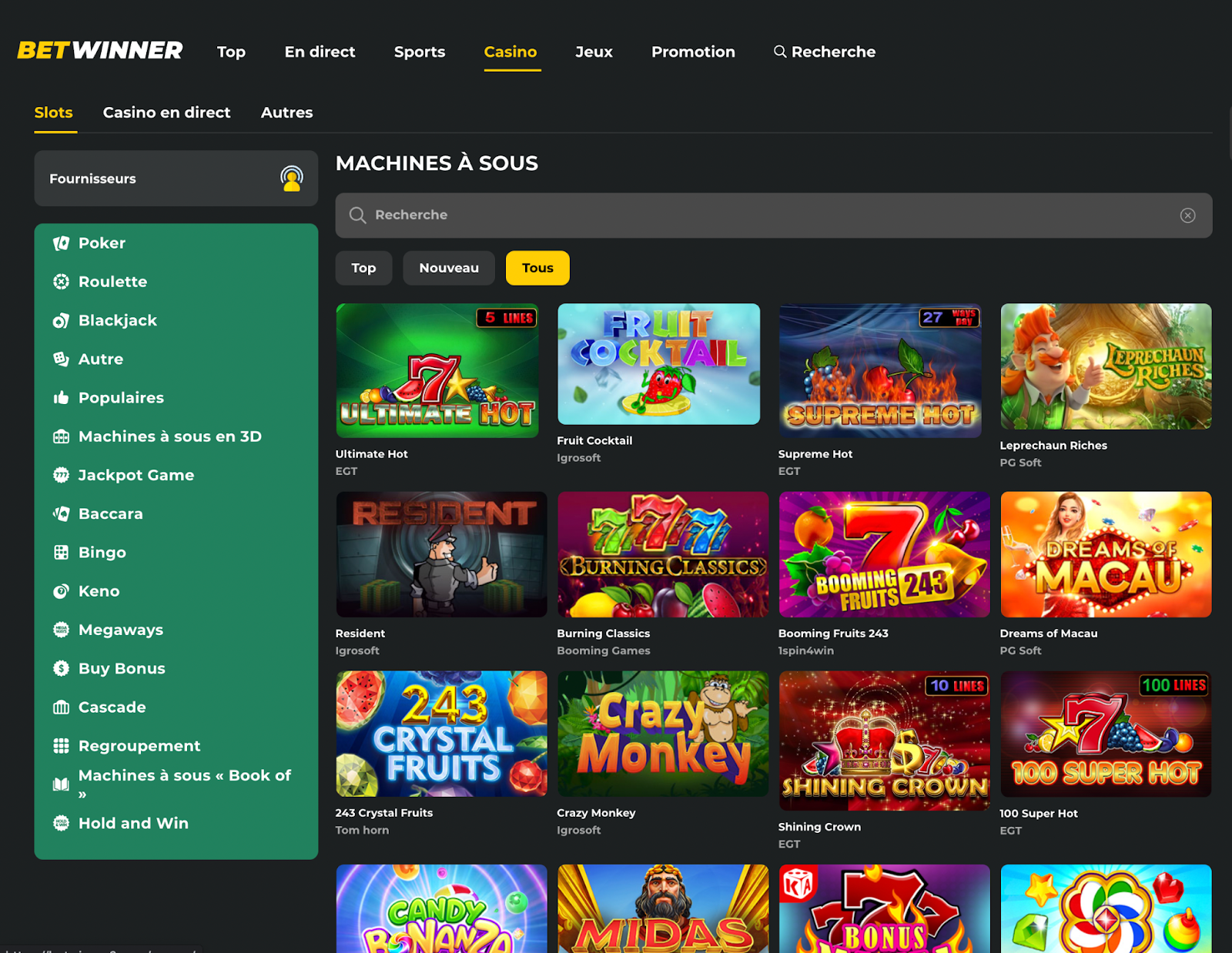Click the Book of slots icon
The height and width of the screenshot is (953, 1232).
(x=61, y=784)
